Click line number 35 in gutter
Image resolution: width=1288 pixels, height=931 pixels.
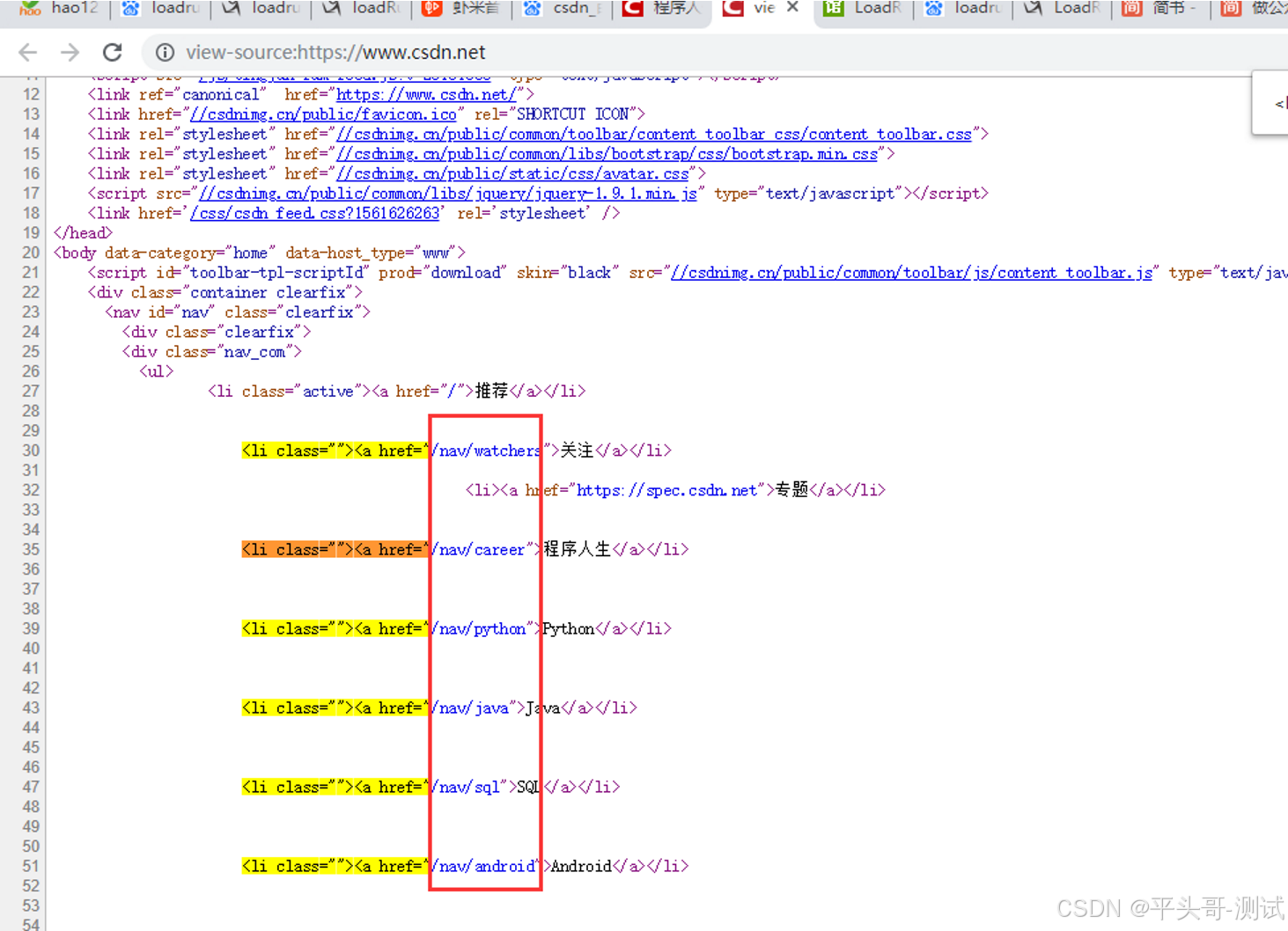[x=31, y=549]
